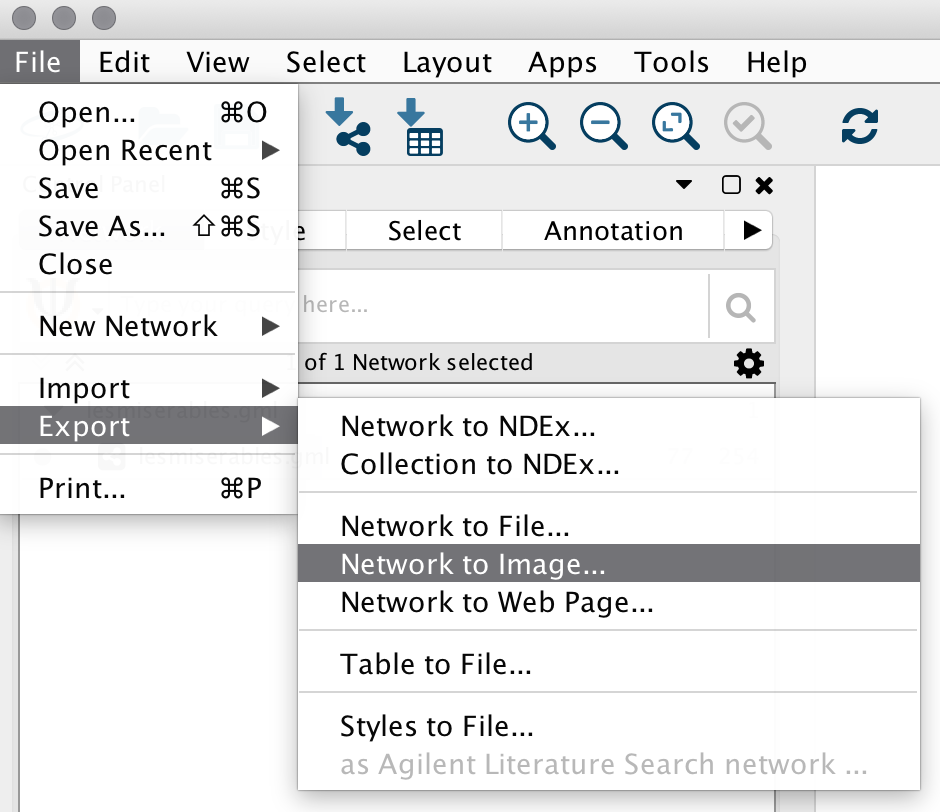Switch to the Annotation tab
Screen dimensions: 940x812
613,230
